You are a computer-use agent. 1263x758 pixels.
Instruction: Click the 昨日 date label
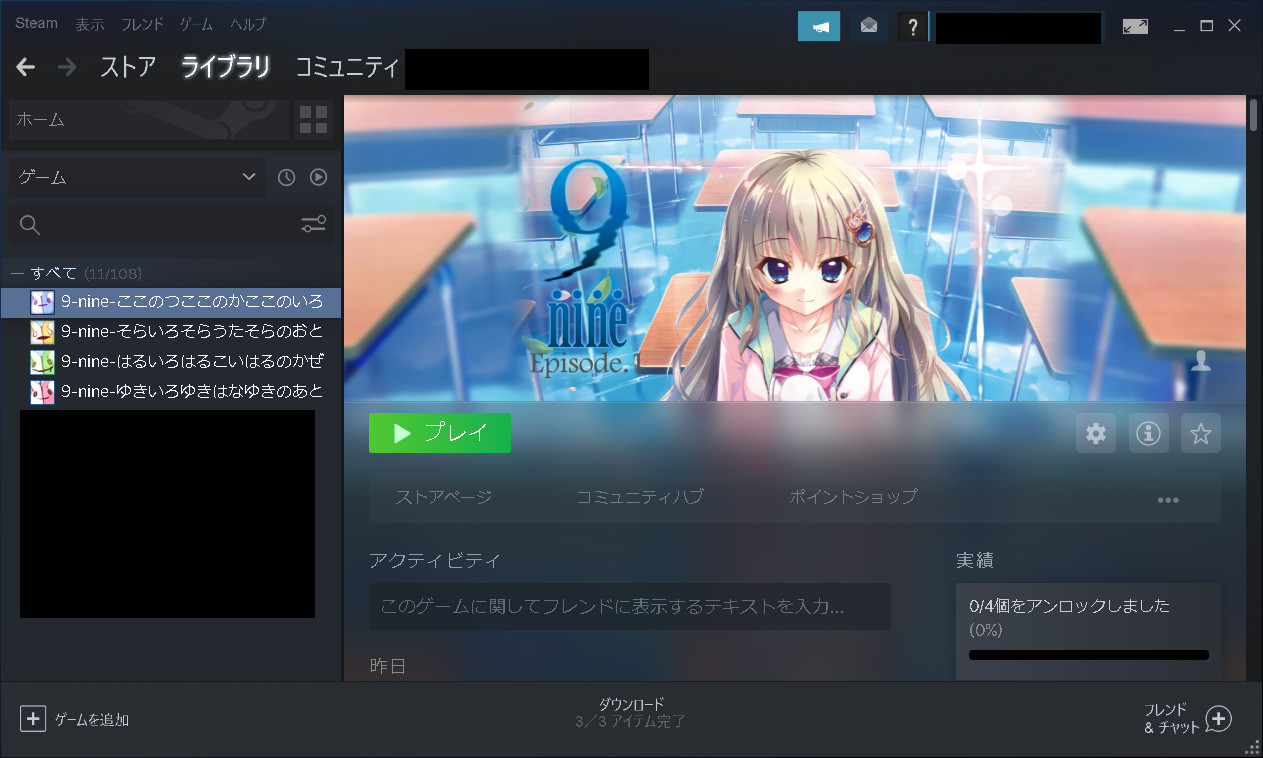[x=388, y=665]
